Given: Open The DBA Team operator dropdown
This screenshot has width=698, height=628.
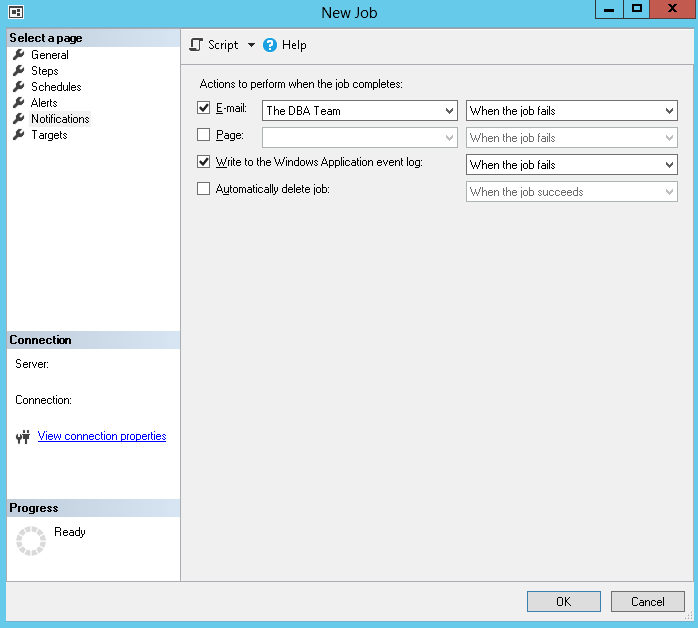Looking at the screenshot, I should (x=360, y=111).
